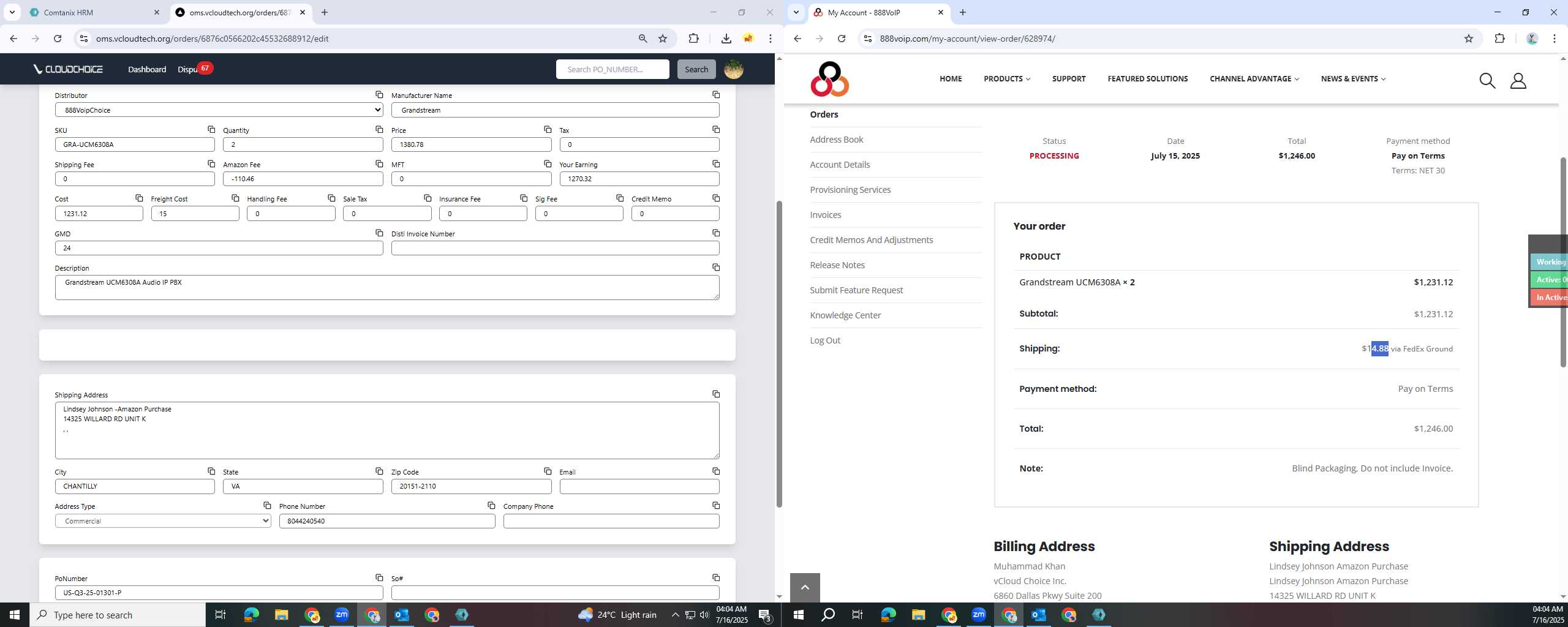Screen dimensions: 1568x627
Task: Expand the CHANNEL ADVANTAGE menu
Action: 1254,79
